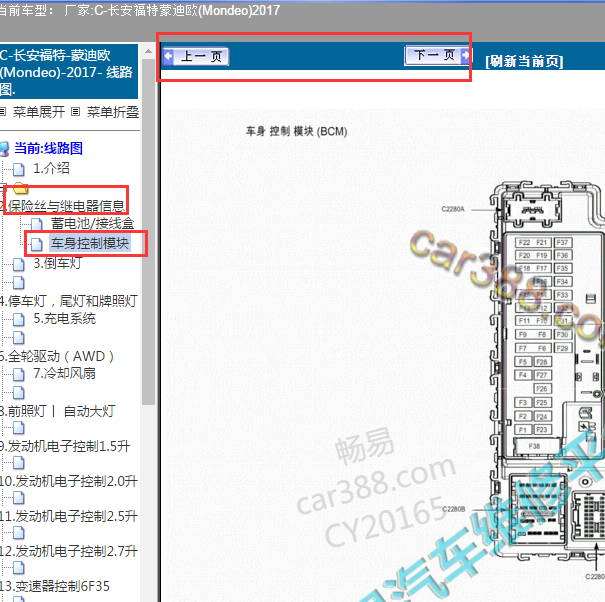
Task: Open 5.充电系统 entry
Action: click(x=64, y=318)
